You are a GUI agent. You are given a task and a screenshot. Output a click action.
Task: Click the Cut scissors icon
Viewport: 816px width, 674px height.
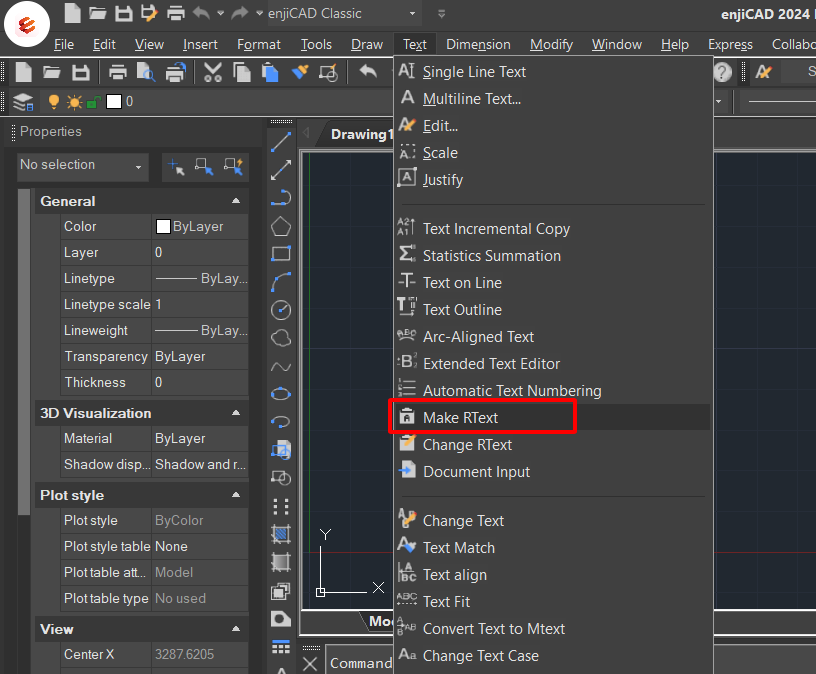213,72
